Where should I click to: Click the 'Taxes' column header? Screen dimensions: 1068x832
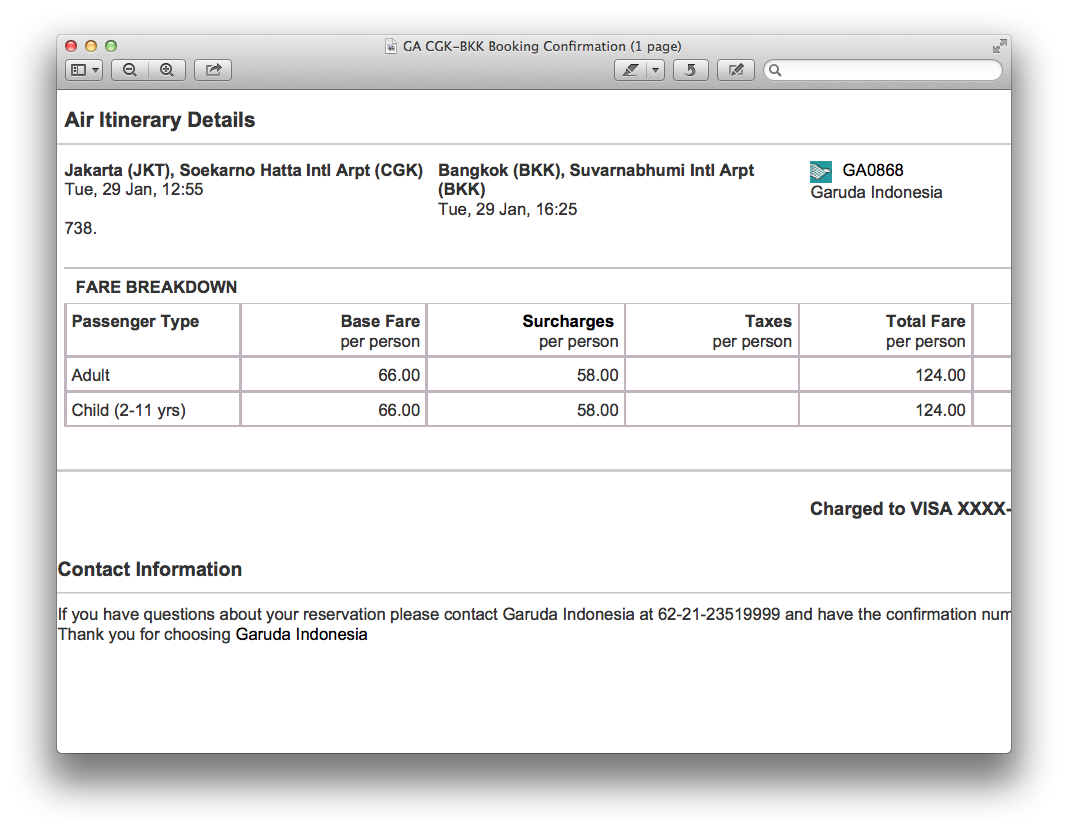(768, 321)
